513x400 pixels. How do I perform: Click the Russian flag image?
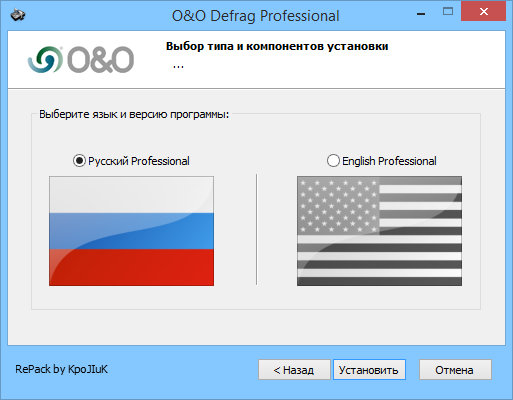[131, 231]
